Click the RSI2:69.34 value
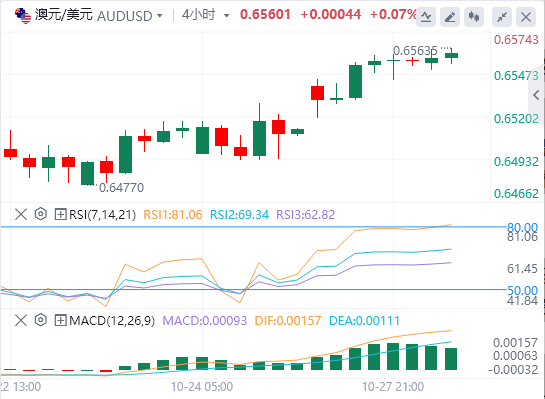The width and height of the screenshot is (545, 399). click(x=239, y=214)
